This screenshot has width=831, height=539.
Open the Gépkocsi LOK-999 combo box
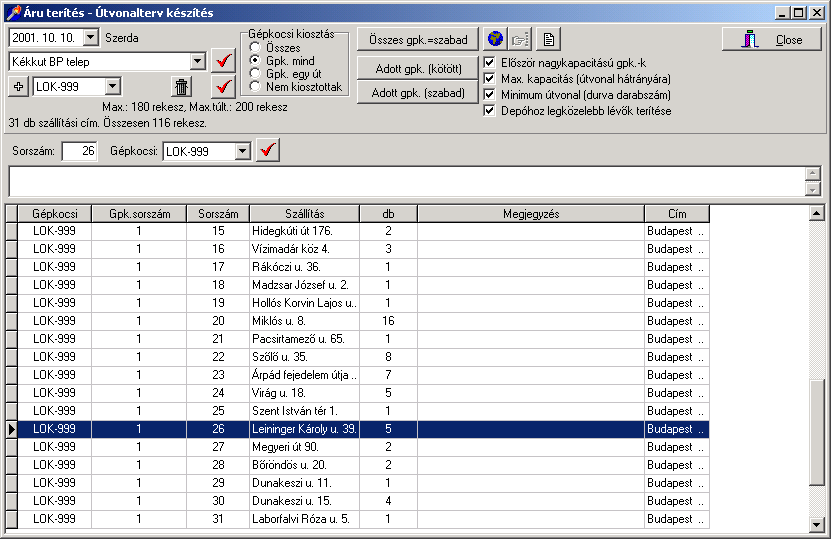pyautogui.click(x=241, y=151)
